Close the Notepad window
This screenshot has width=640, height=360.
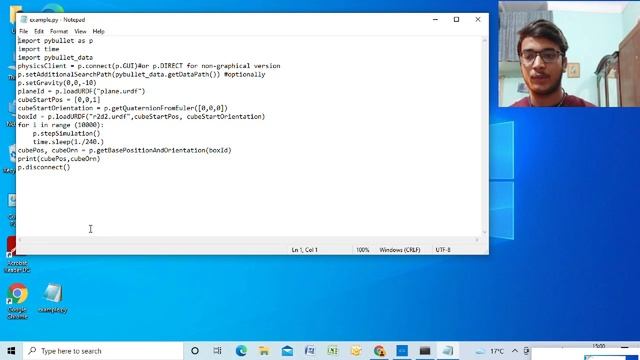[x=478, y=19]
